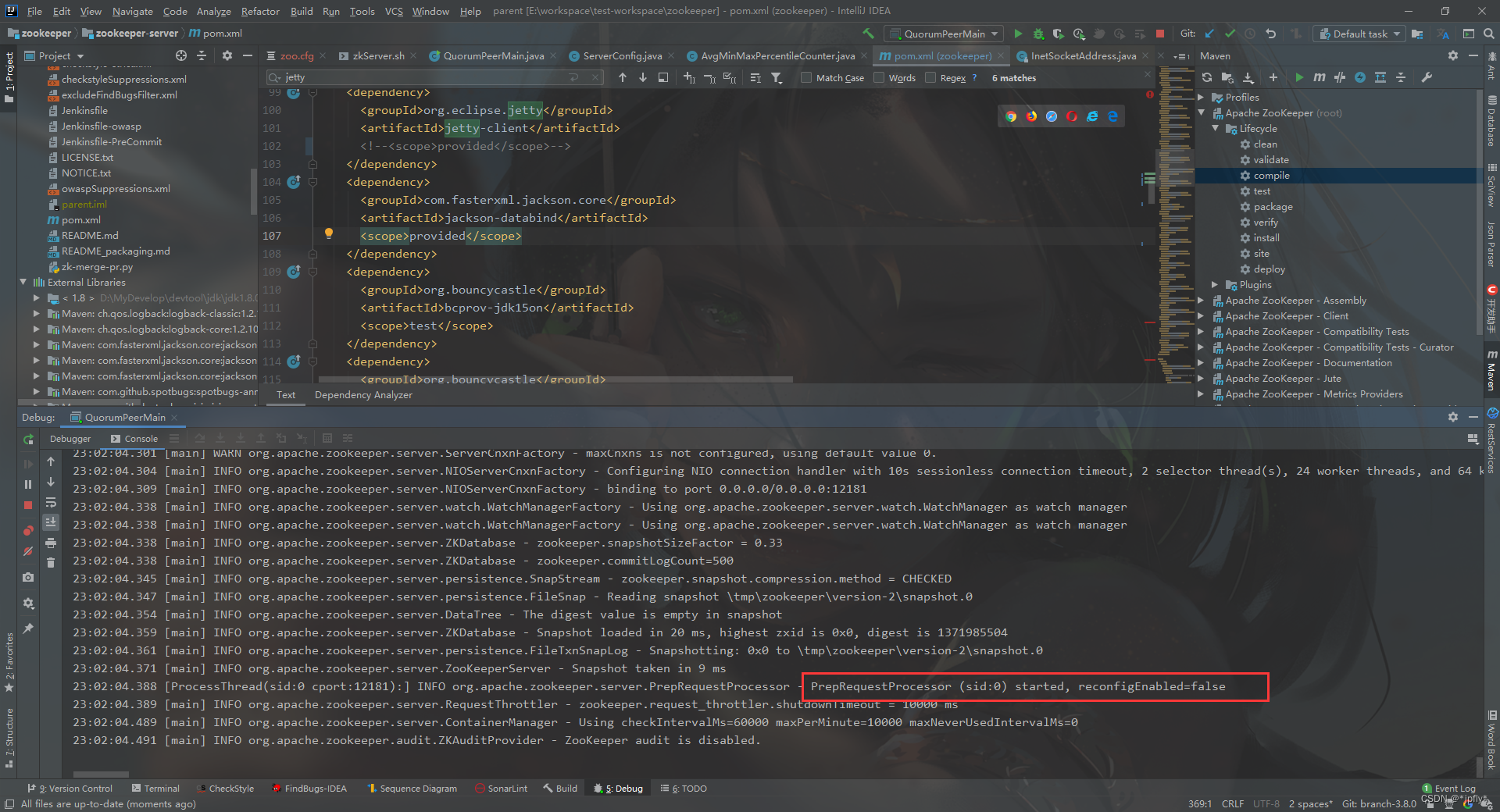Go to next search occurrence arrow
The width and height of the screenshot is (1500, 812).
pyautogui.click(x=643, y=77)
